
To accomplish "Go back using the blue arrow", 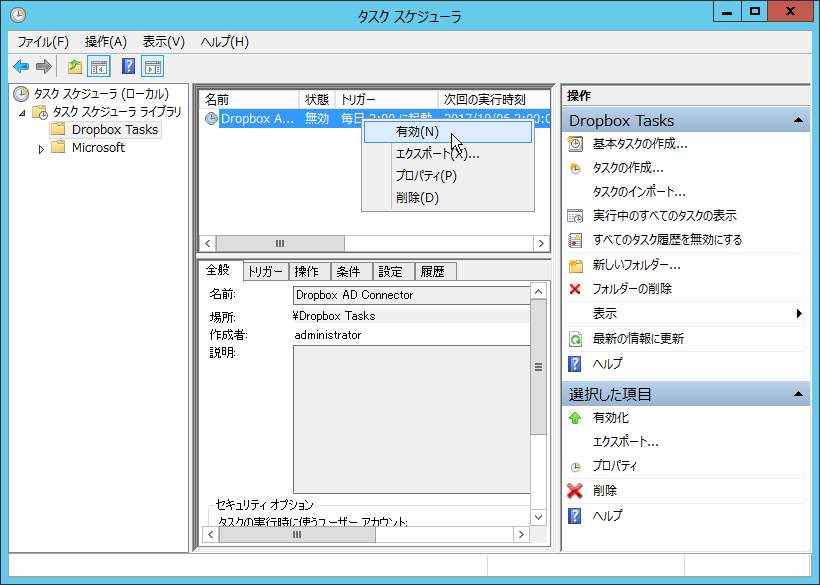I will 21,66.
